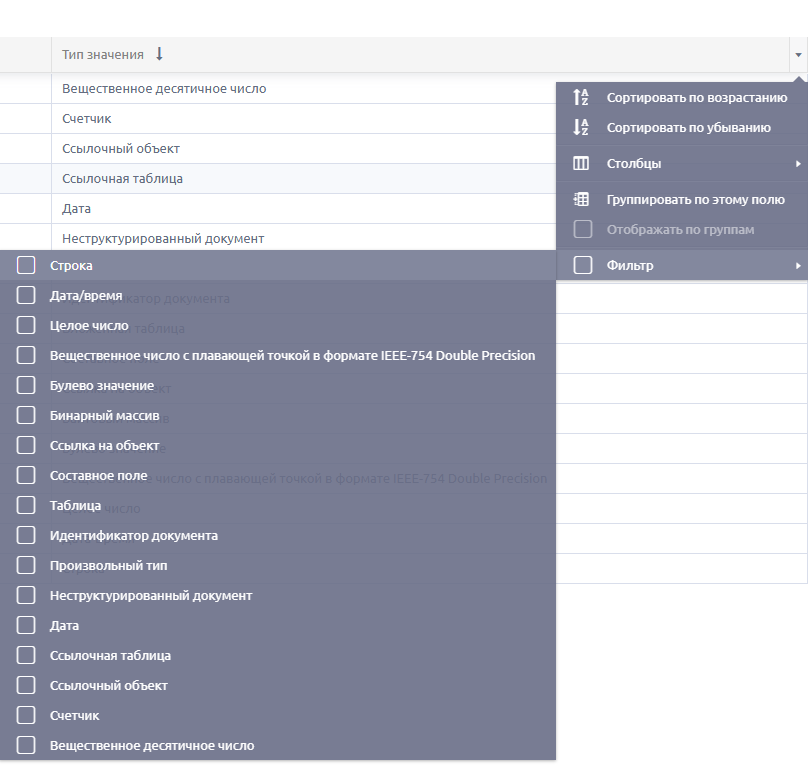Check the Ссылочный объект filter checkbox
The width and height of the screenshot is (808, 766).
[26, 685]
